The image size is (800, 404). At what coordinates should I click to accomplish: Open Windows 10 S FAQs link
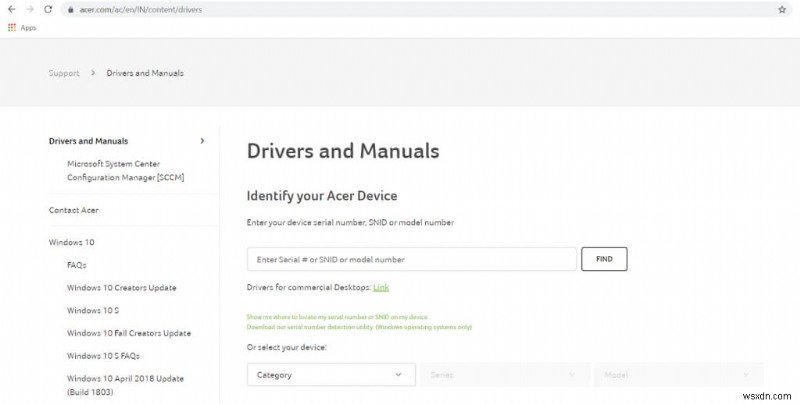tap(103, 356)
